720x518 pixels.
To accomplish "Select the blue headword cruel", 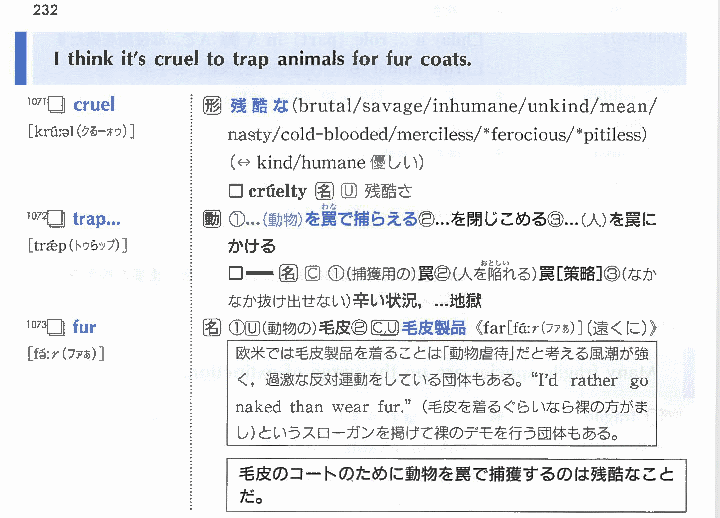I will point(94,105).
